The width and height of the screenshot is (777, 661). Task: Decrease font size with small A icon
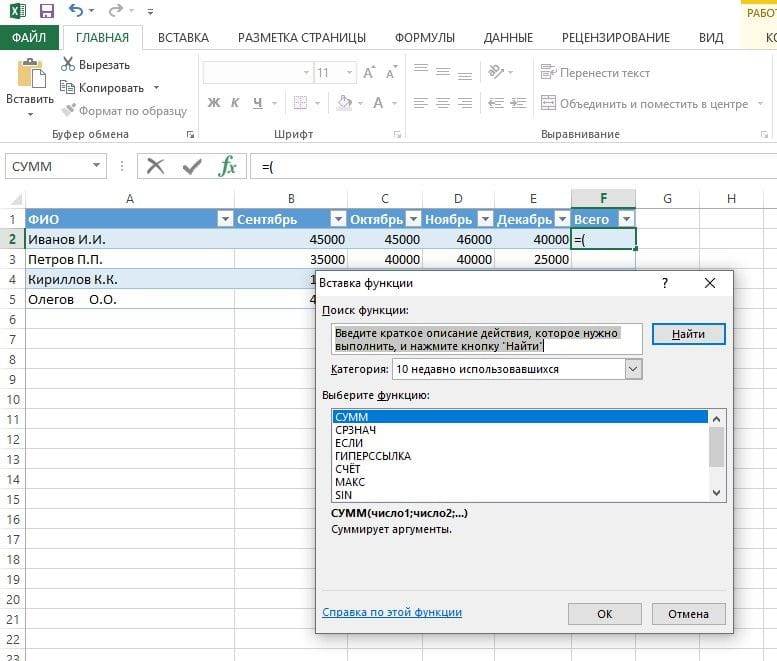click(x=391, y=73)
